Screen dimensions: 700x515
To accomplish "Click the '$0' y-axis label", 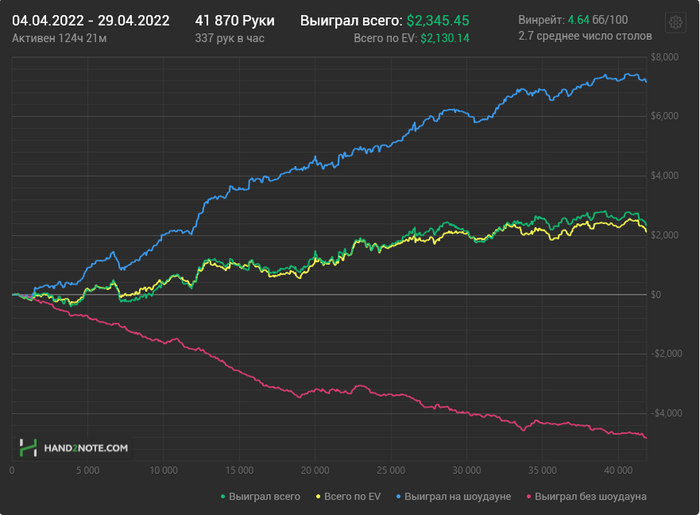I will pyautogui.click(x=656, y=295).
